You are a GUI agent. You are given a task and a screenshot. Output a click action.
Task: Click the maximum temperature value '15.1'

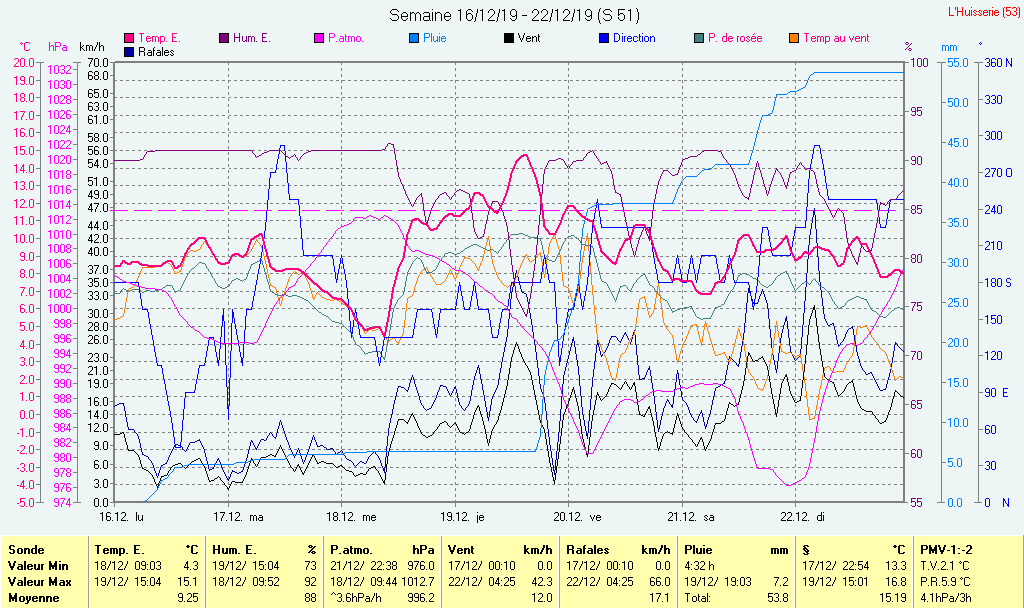[x=187, y=582]
